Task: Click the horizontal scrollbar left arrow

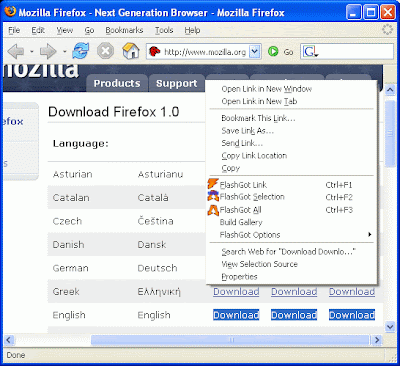Action: (x=9, y=340)
